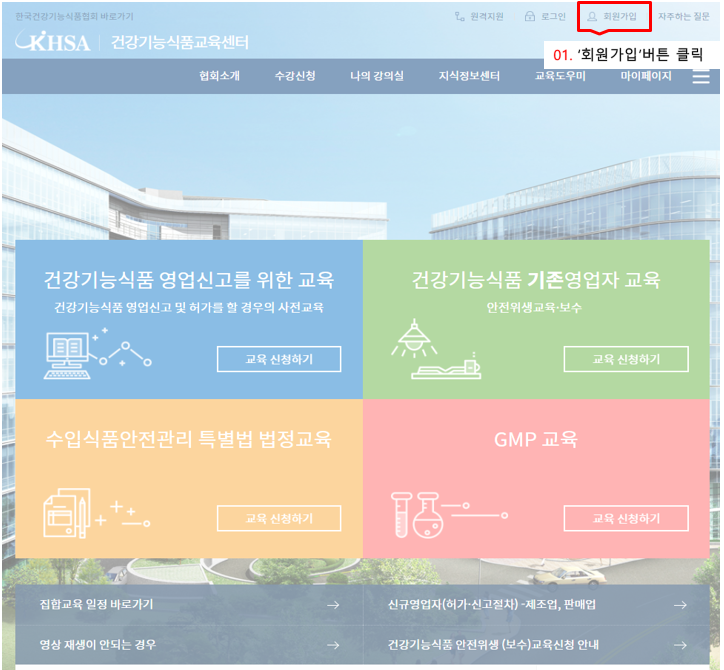Viewport: 724px width, 670px height.
Task: Click the 원격지원 phone icon
Action: tap(459, 16)
